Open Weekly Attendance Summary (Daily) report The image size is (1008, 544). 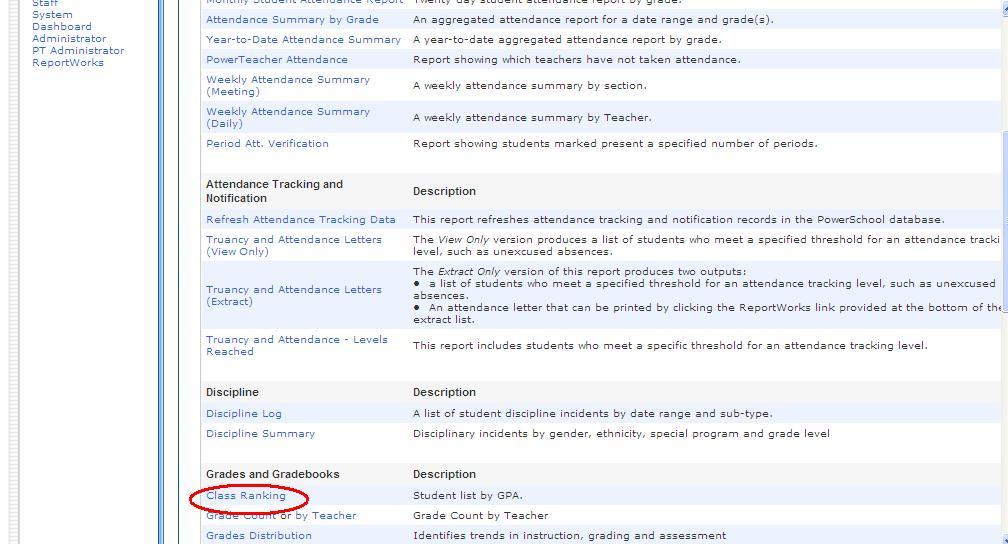[x=288, y=118]
